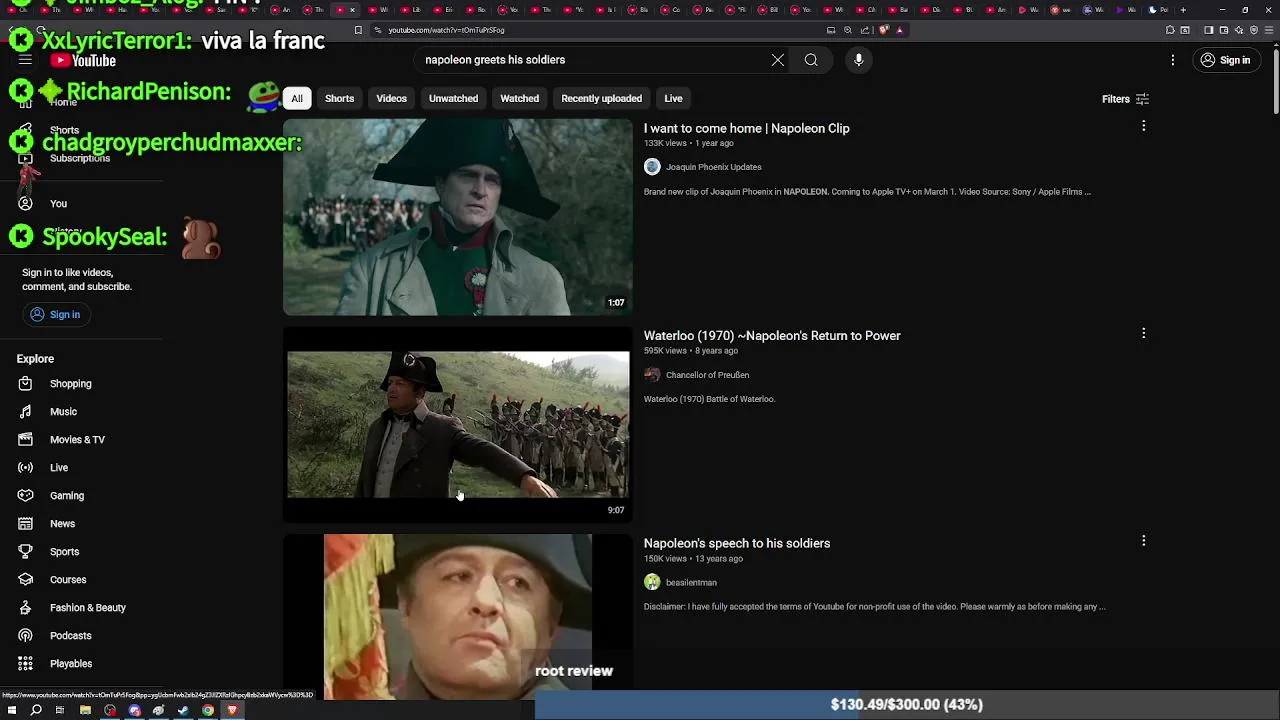Click the magnifier search button

point(811,60)
